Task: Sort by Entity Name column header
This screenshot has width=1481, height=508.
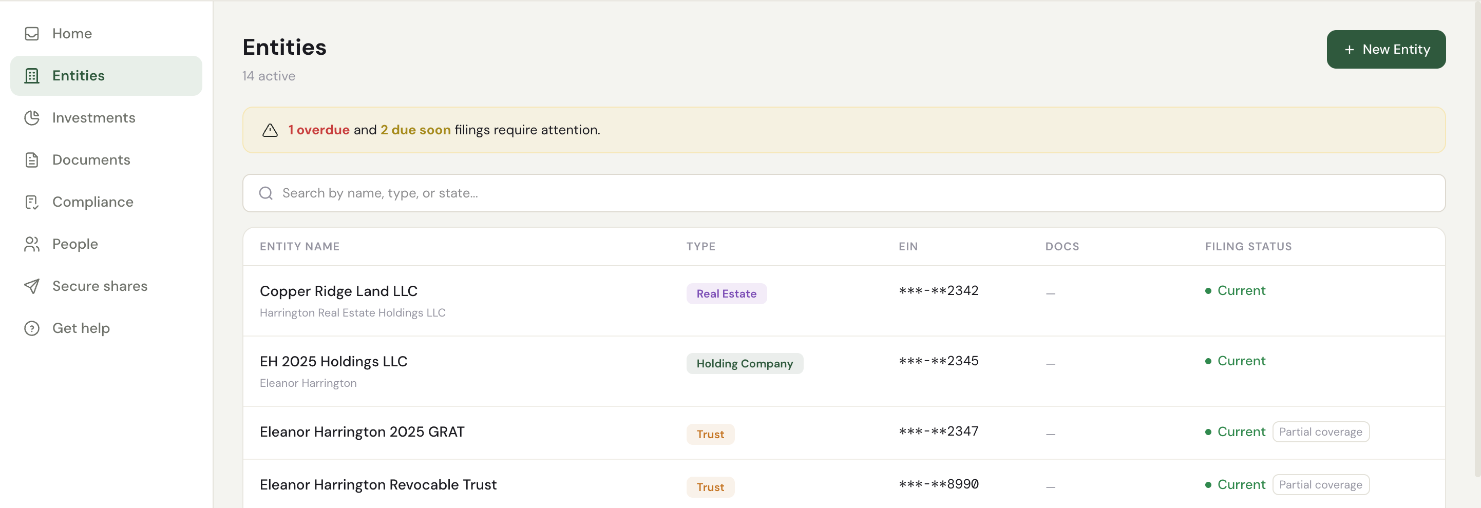Action: 300,246
